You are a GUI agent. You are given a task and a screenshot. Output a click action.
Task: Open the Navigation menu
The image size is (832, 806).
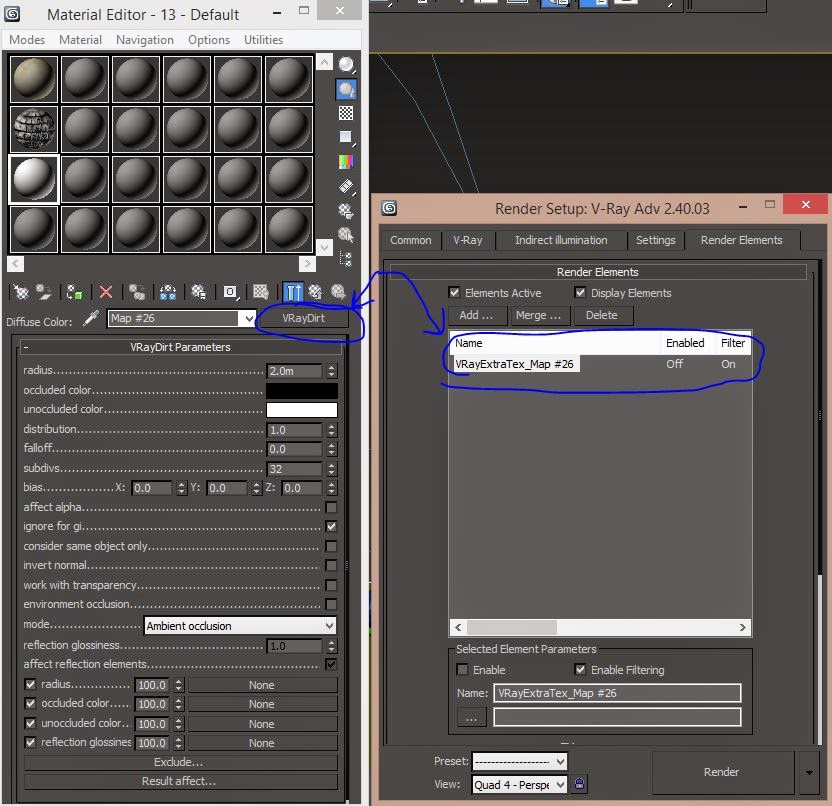pyautogui.click(x=144, y=40)
